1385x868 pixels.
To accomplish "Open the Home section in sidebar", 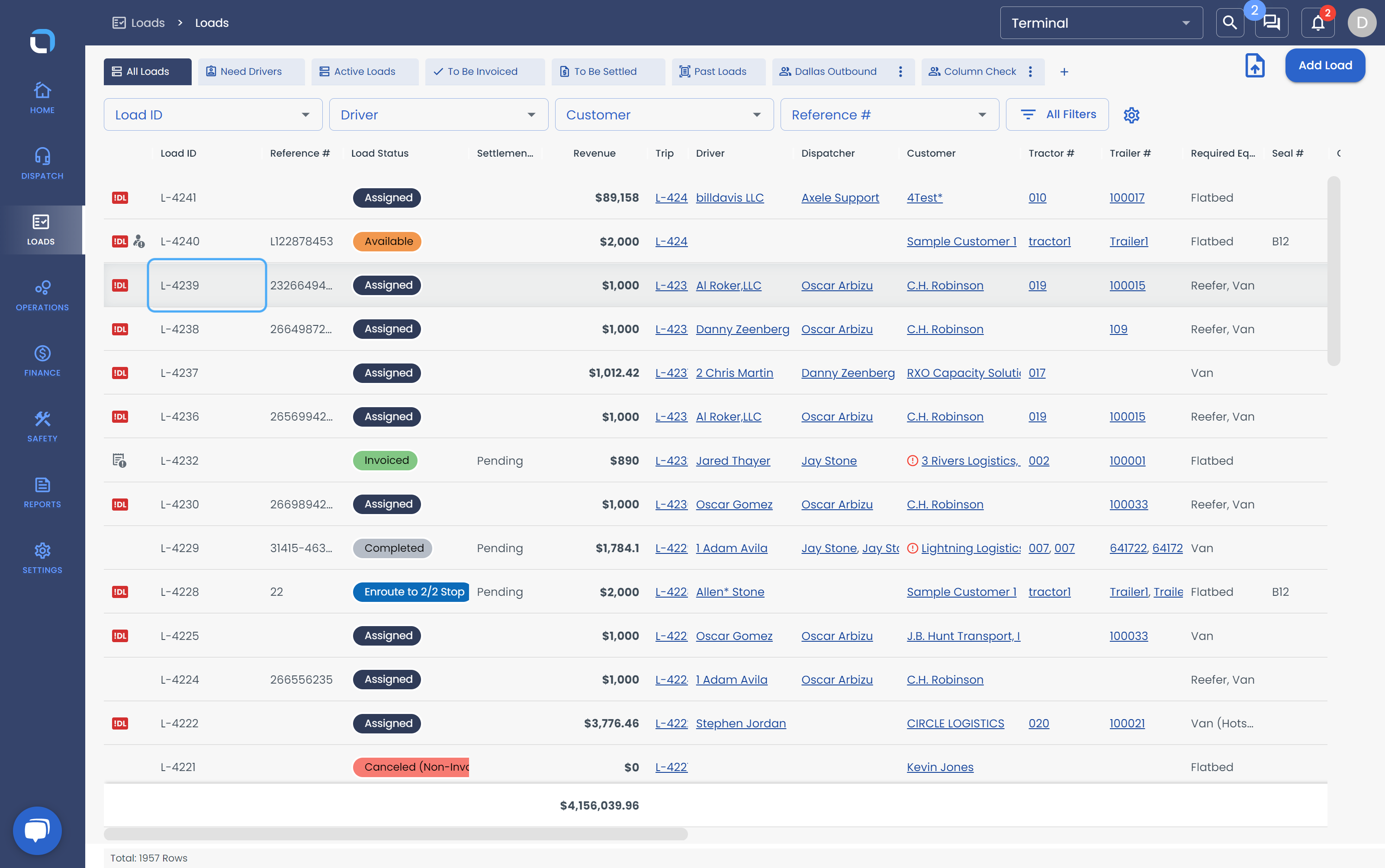I will [42, 98].
